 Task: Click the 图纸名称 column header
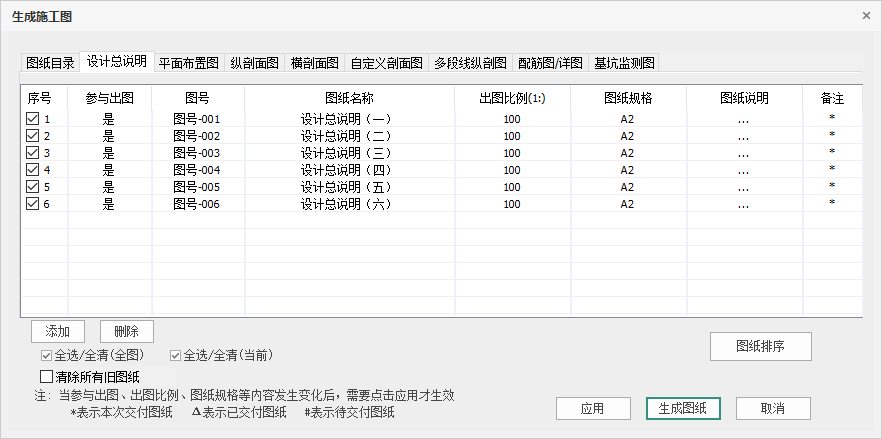click(x=349, y=98)
